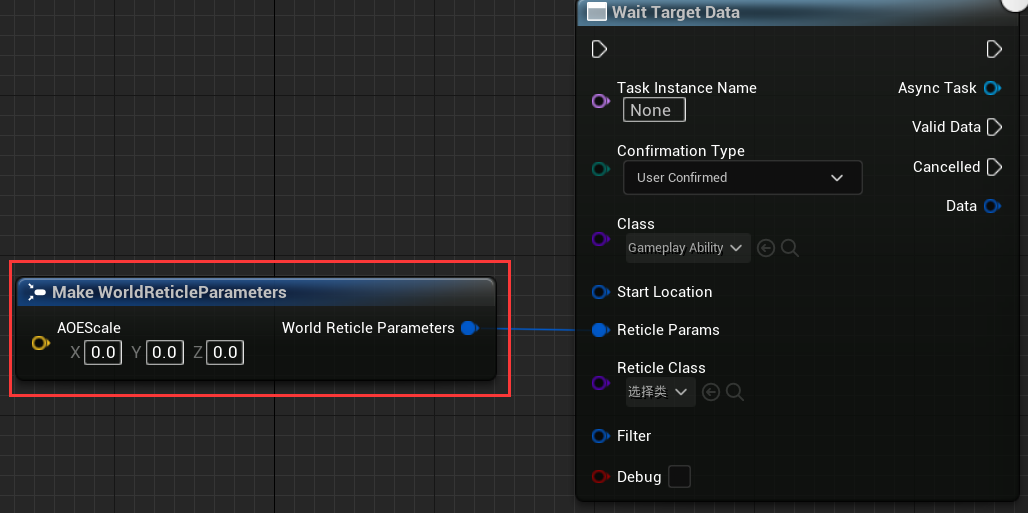Browse to Reticle Class with magnifier icon

point(735,392)
